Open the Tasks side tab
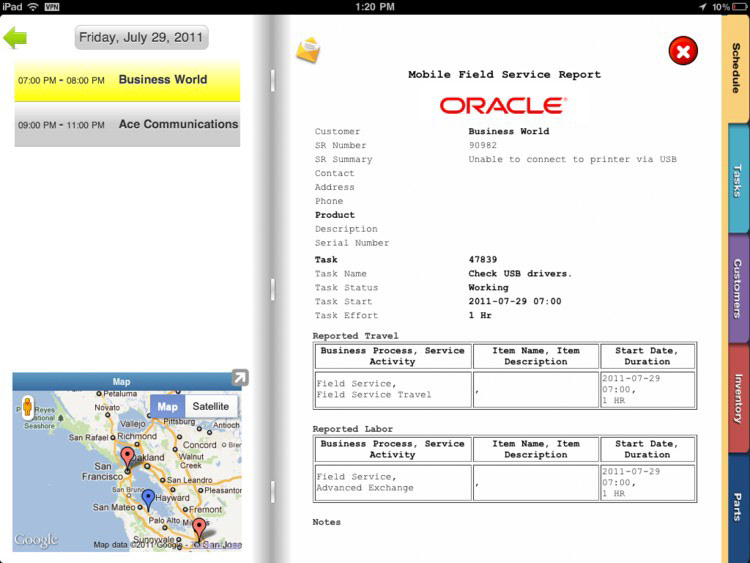The width and height of the screenshot is (750, 563). coord(737,180)
